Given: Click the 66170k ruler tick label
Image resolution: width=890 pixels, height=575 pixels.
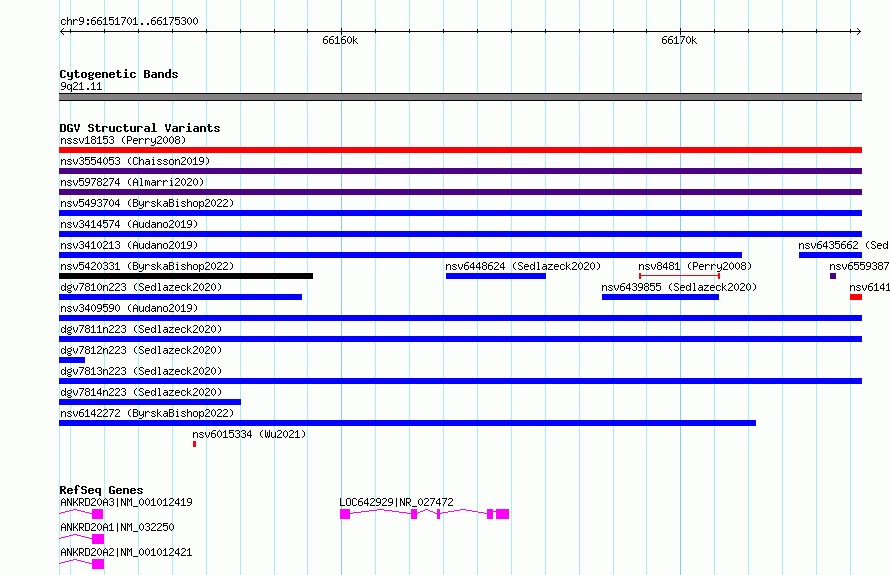Looking at the screenshot, I should click(679, 40).
